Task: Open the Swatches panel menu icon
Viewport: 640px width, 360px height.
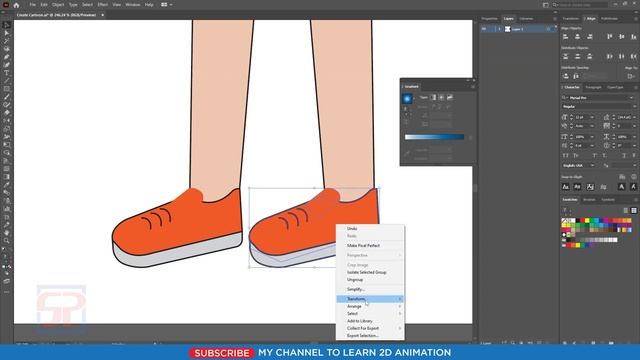Action: click(636, 200)
